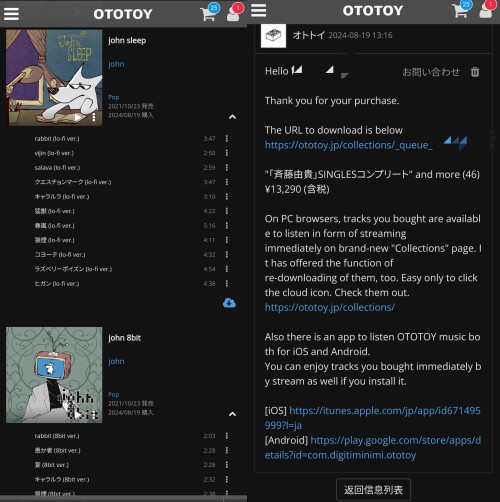This screenshot has height=502, width=500.
Task: Open options for rabbit (8bit ver.) track
Action: point(227,436)
